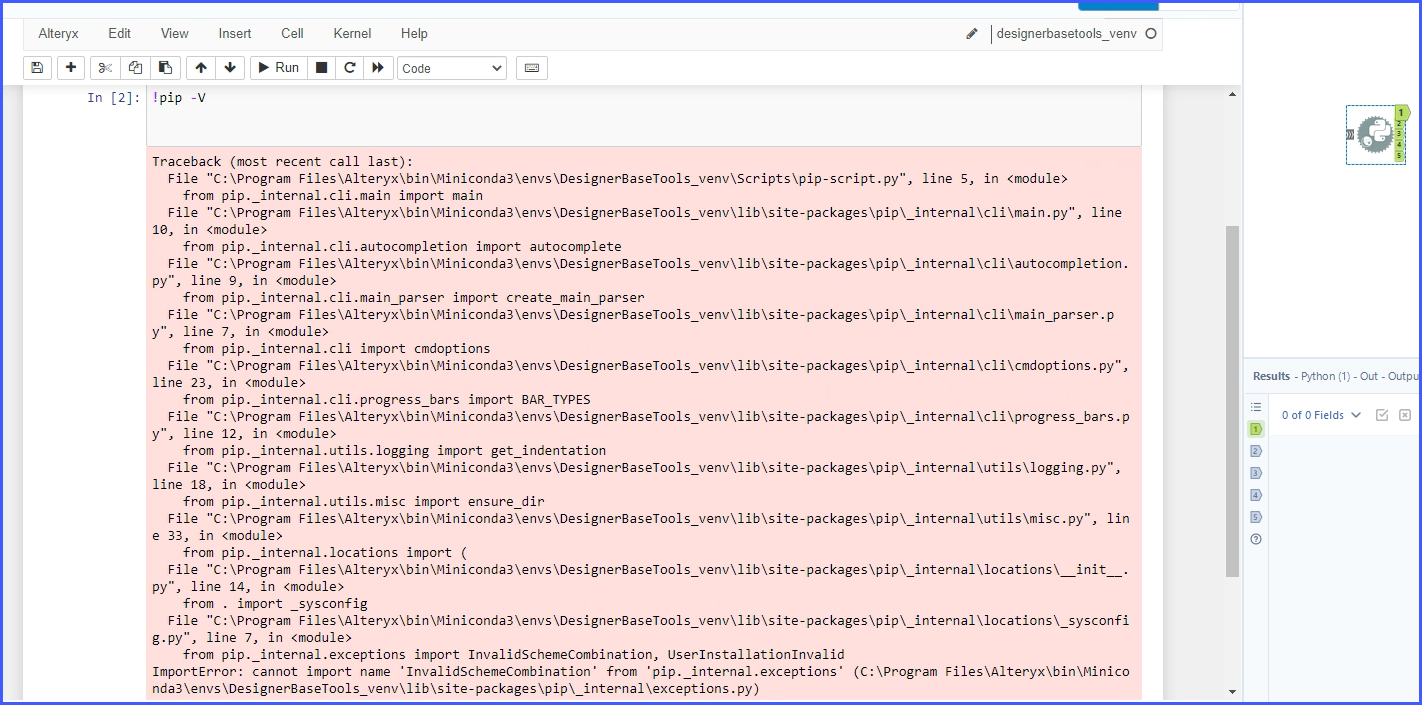This screenshot has height=705, width=1422.
Task: Click the Python tool input anchor
Action: (1350, 134)
